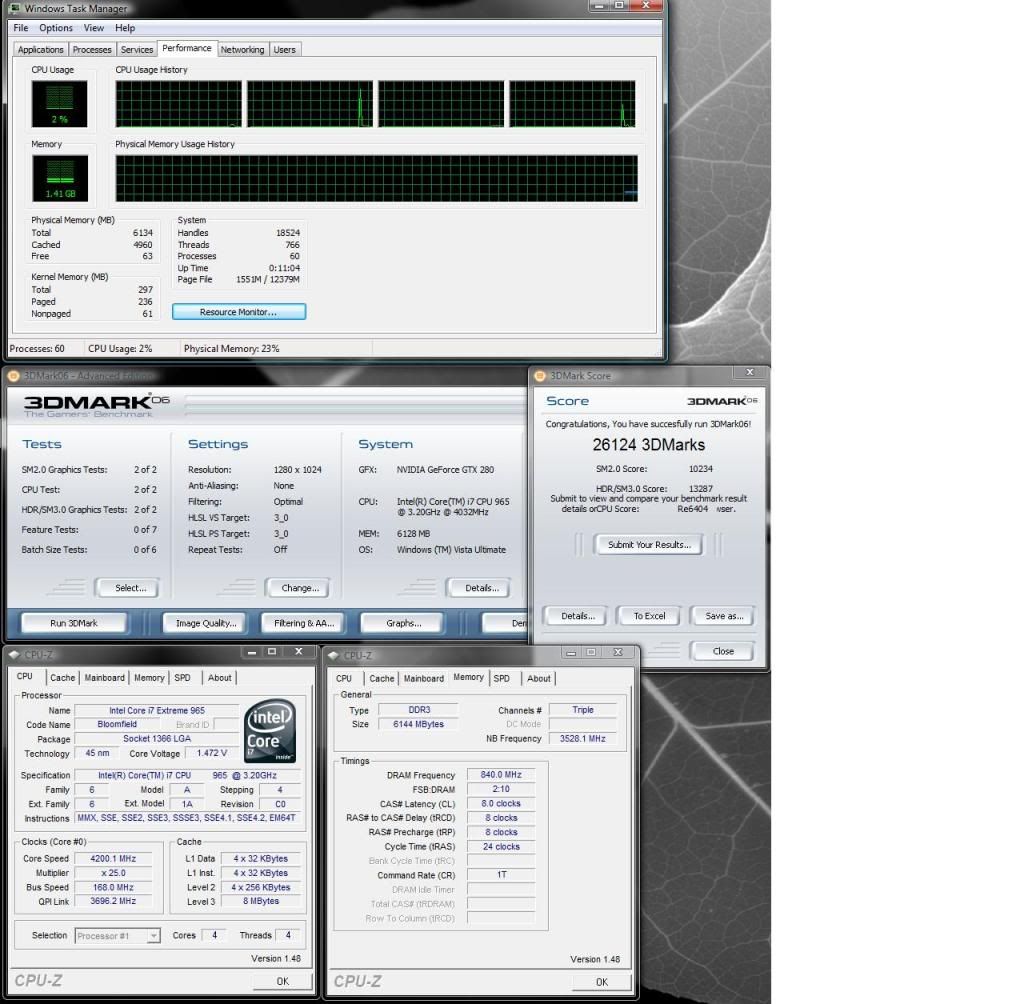The height and width of the screenshot is (1004, 1024).
Task: Click the Task Manager title bar icon
Action: tap(15, 8)
